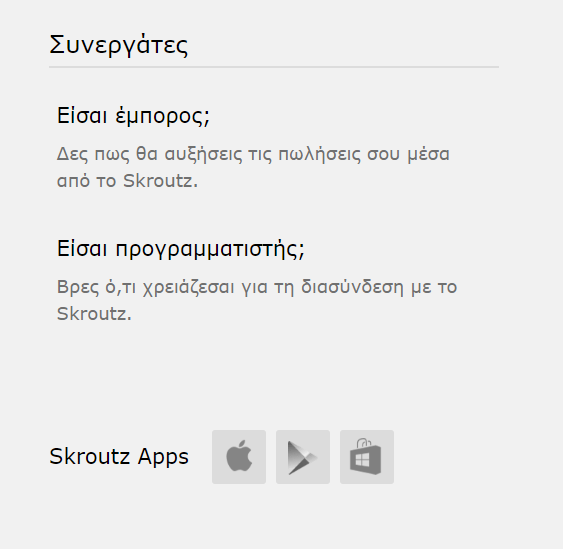The image size is (563, 549).
Task: Click the word διασύνδεση in developer description
Action: tap(352, 287)
